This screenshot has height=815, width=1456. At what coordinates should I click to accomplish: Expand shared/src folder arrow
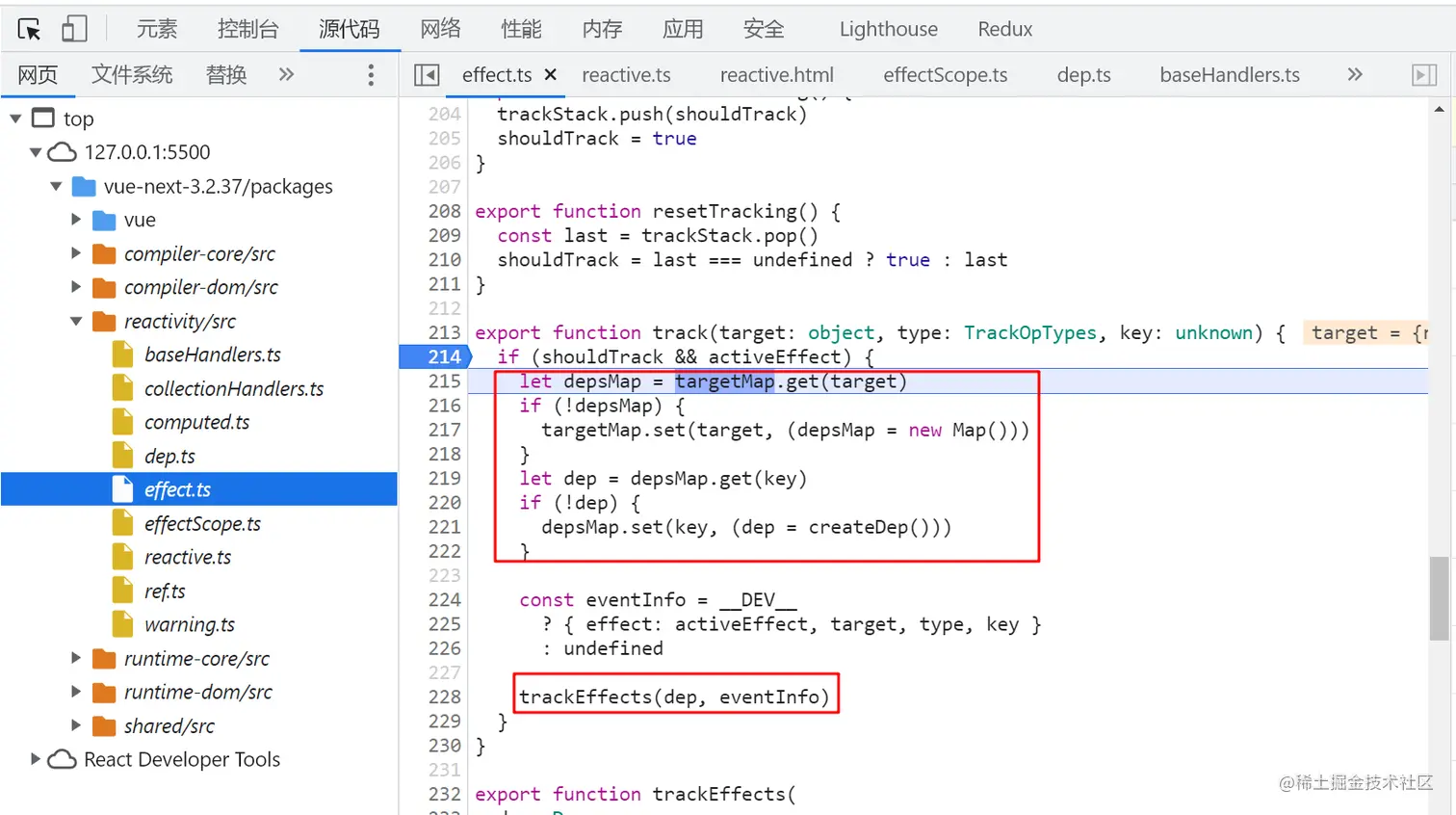point(76,725)
